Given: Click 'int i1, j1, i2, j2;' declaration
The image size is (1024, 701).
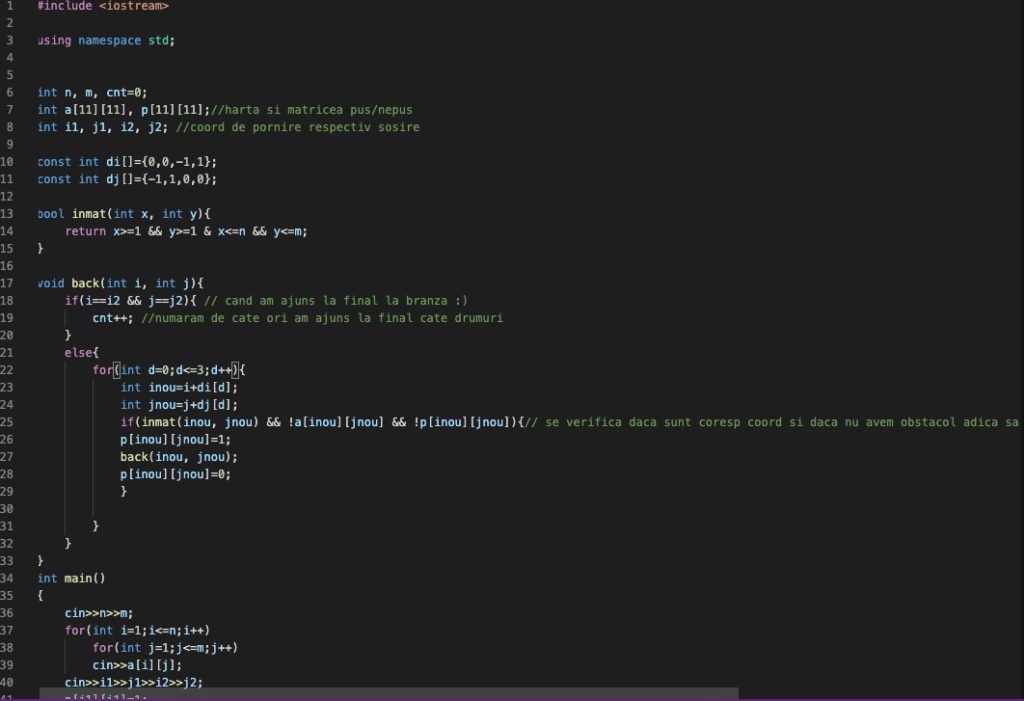Looking at the screenshot, I should pos(103,127).
